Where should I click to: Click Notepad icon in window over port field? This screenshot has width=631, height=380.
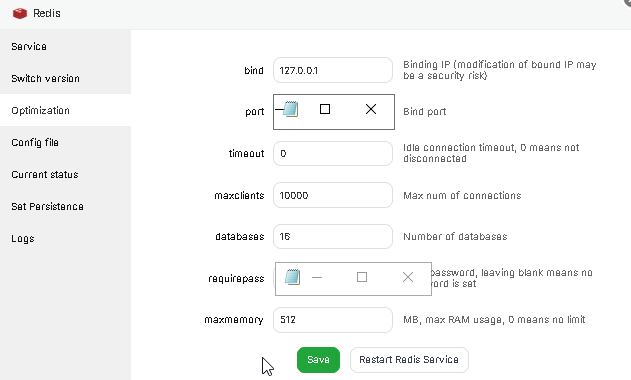[x=291, y=109]
